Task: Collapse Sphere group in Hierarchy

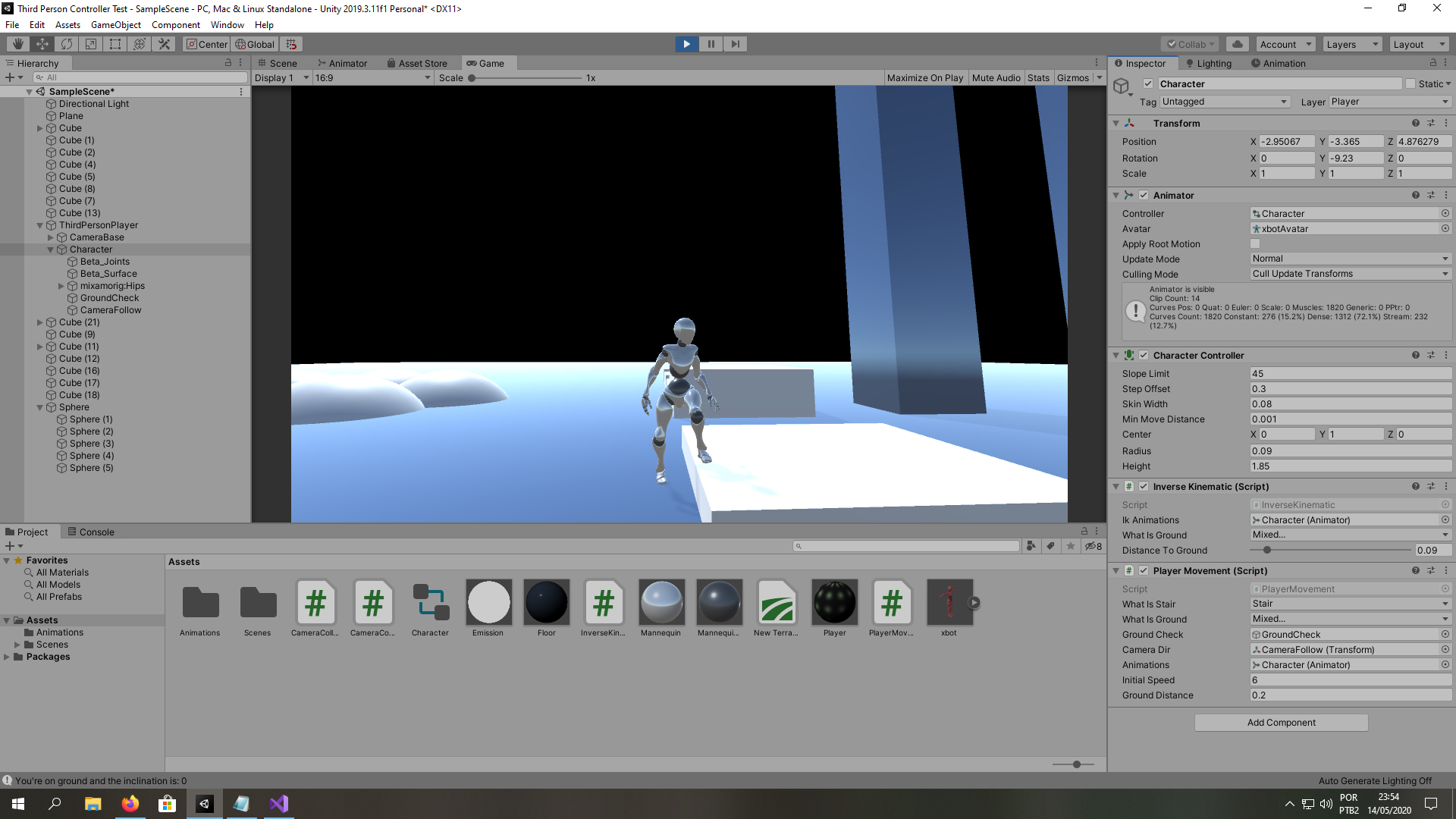Action: (x=40, y=407)
